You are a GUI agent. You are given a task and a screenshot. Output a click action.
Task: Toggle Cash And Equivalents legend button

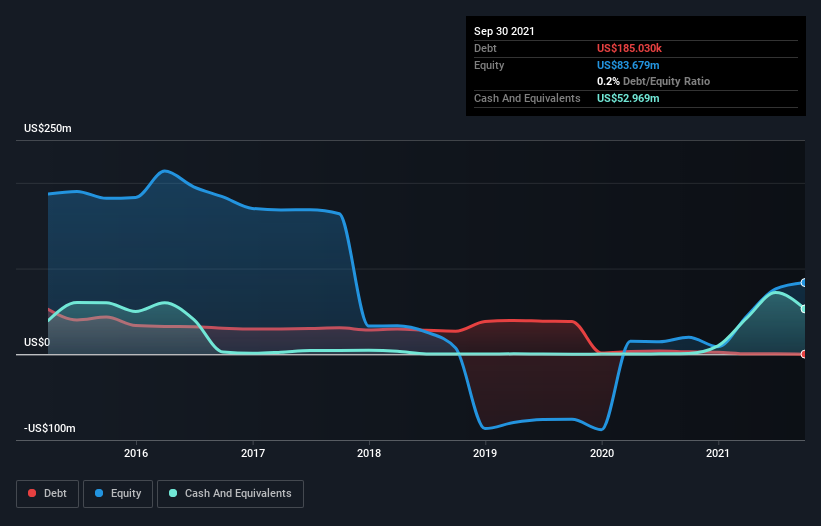pos(230,494)
